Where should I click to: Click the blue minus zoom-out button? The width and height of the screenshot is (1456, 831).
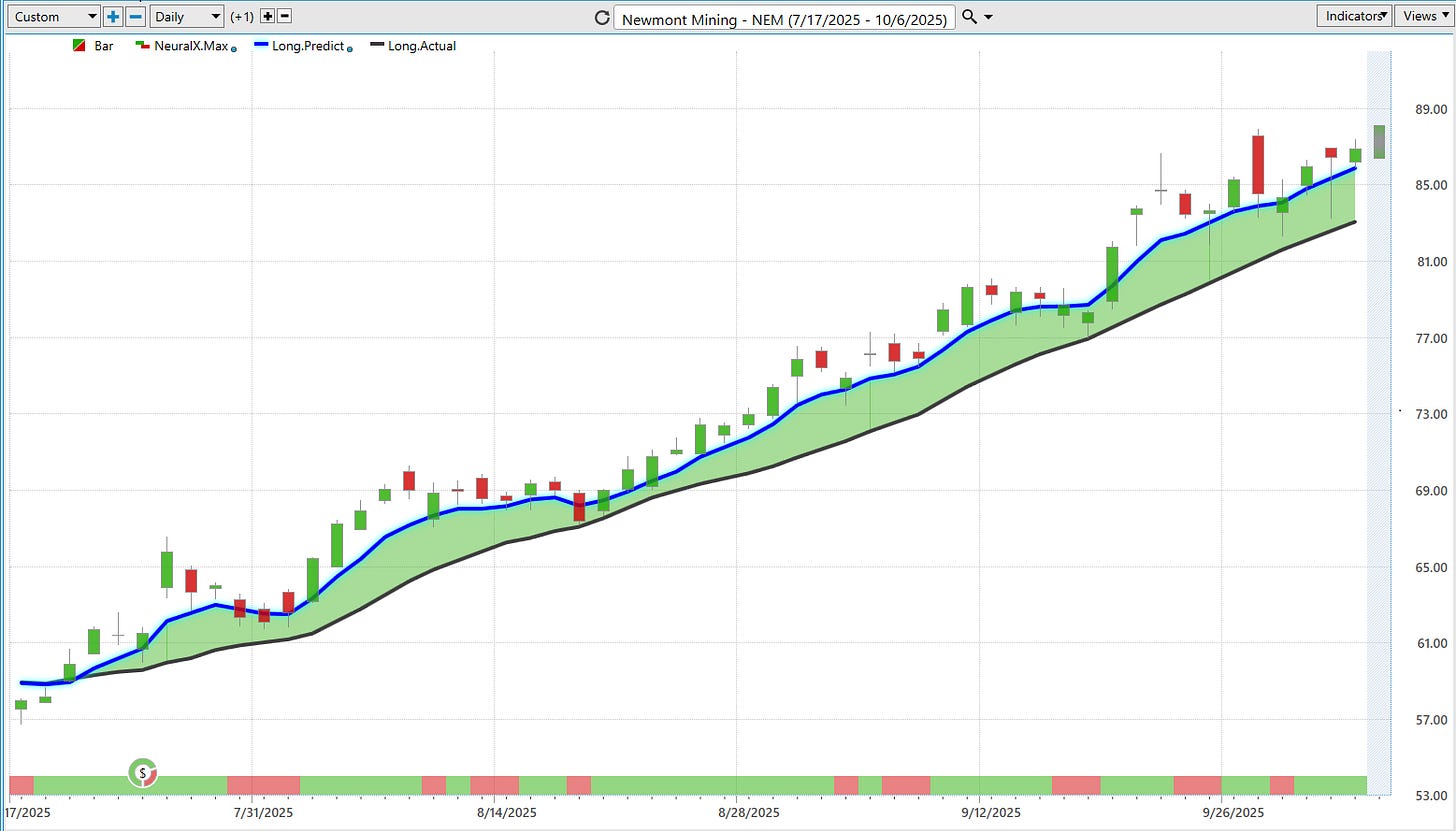coord(136,16)
